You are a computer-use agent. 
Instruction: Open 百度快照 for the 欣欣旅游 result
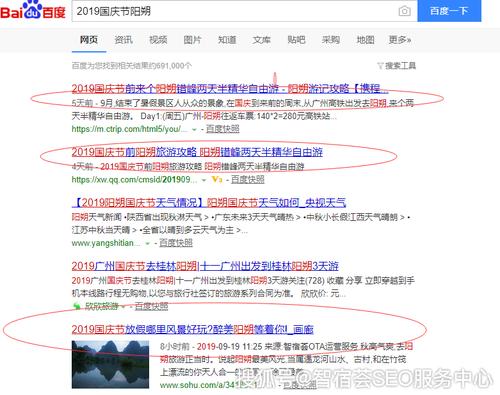(151, 306)
